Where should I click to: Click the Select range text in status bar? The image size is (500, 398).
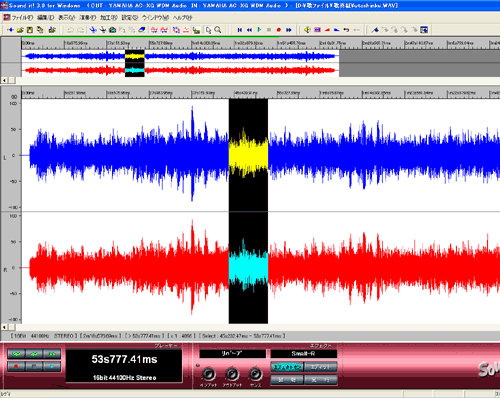pos(242,336)
